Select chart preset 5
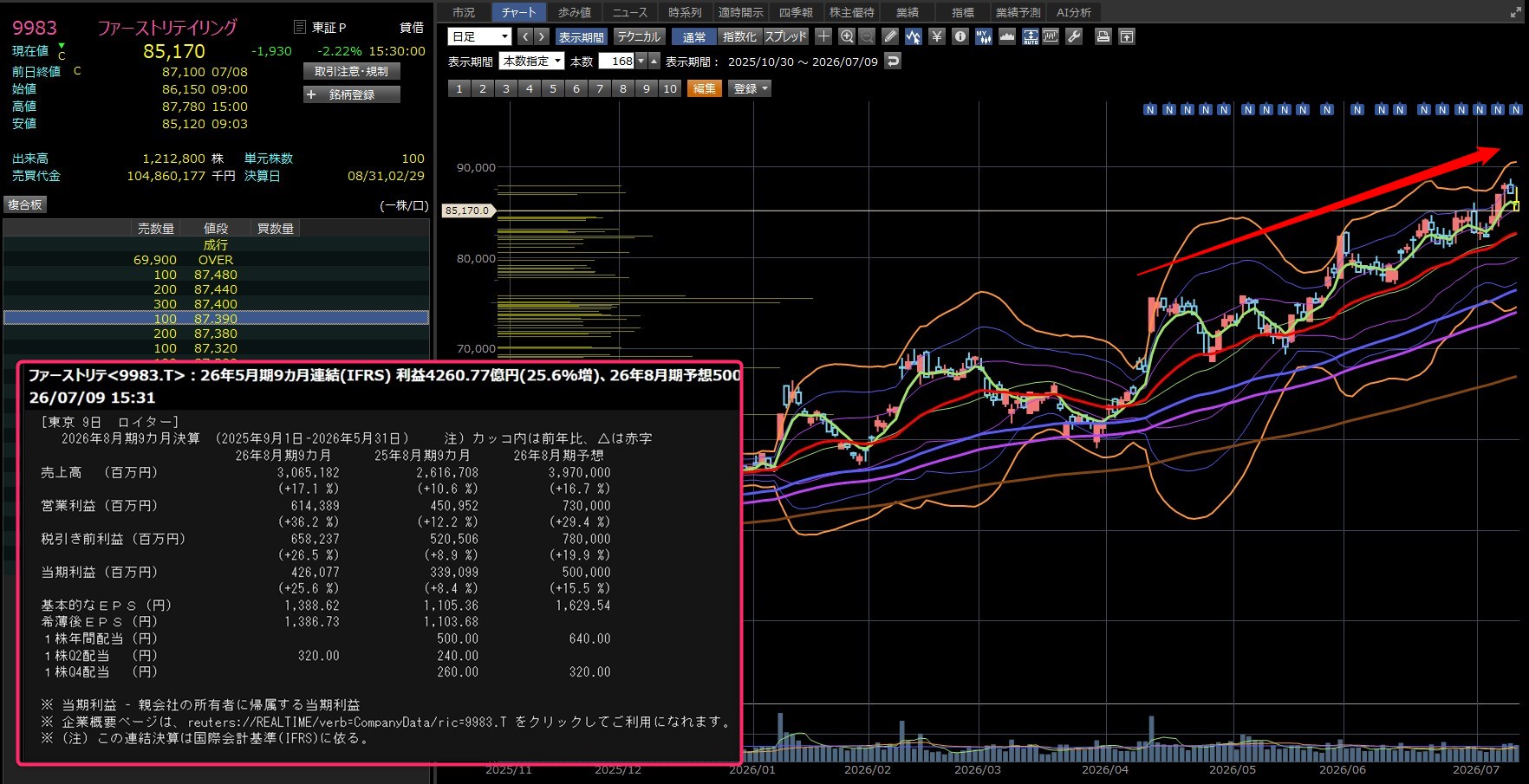Image resolution: width=1529 pixels, height=784 pixels. tap(553, 88)
